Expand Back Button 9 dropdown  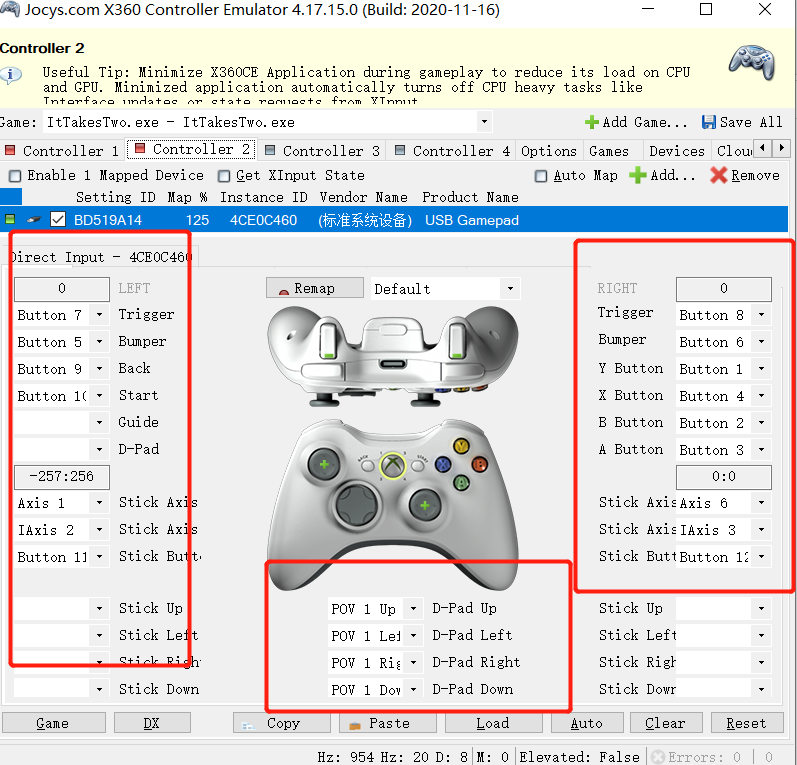pos(99,369)
